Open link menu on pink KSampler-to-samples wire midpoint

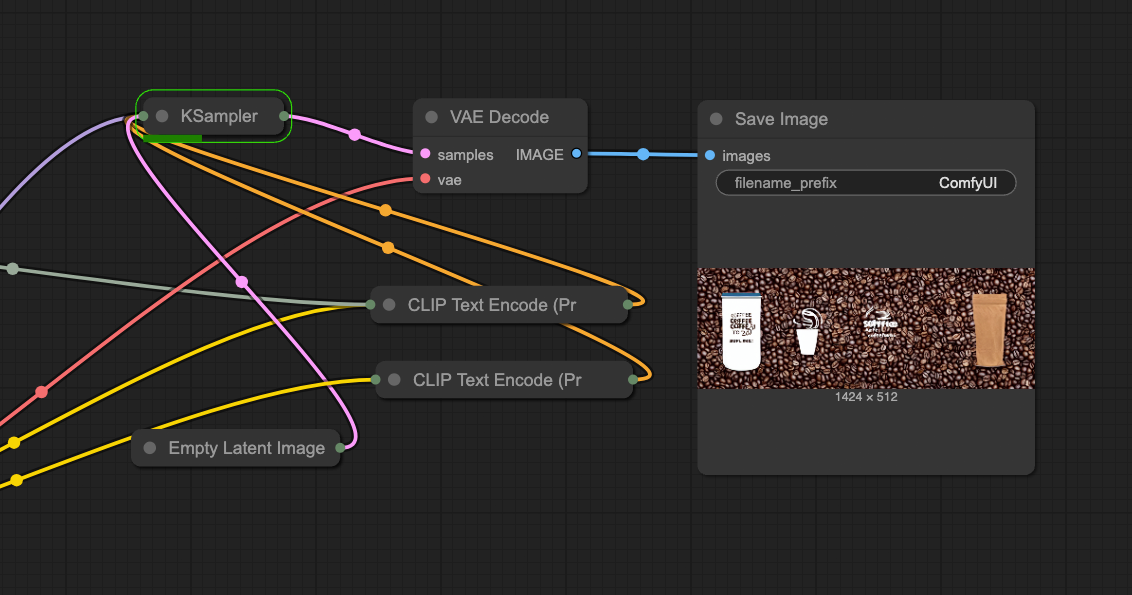354,134
